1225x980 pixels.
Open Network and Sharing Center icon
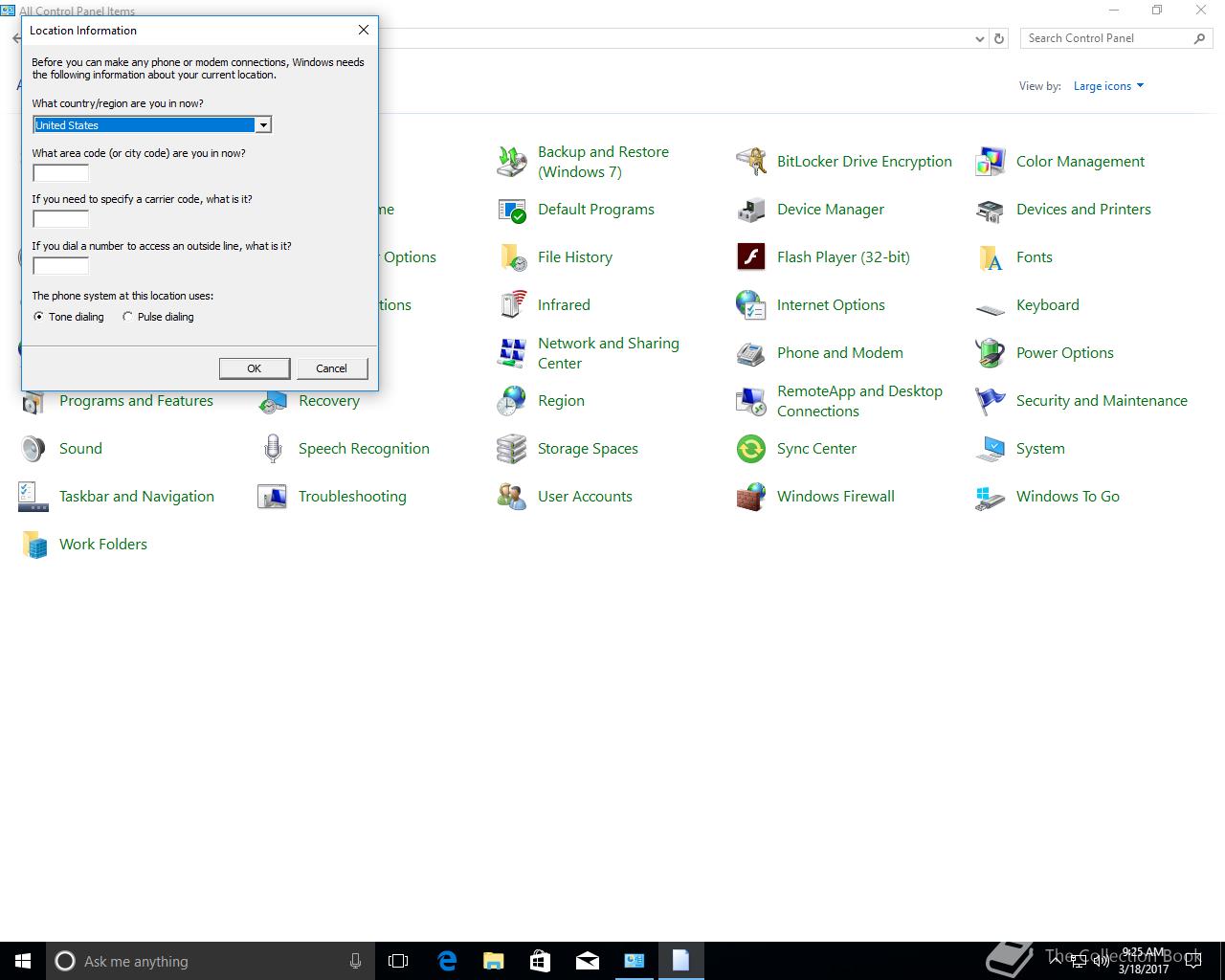[x=512, y=353]
